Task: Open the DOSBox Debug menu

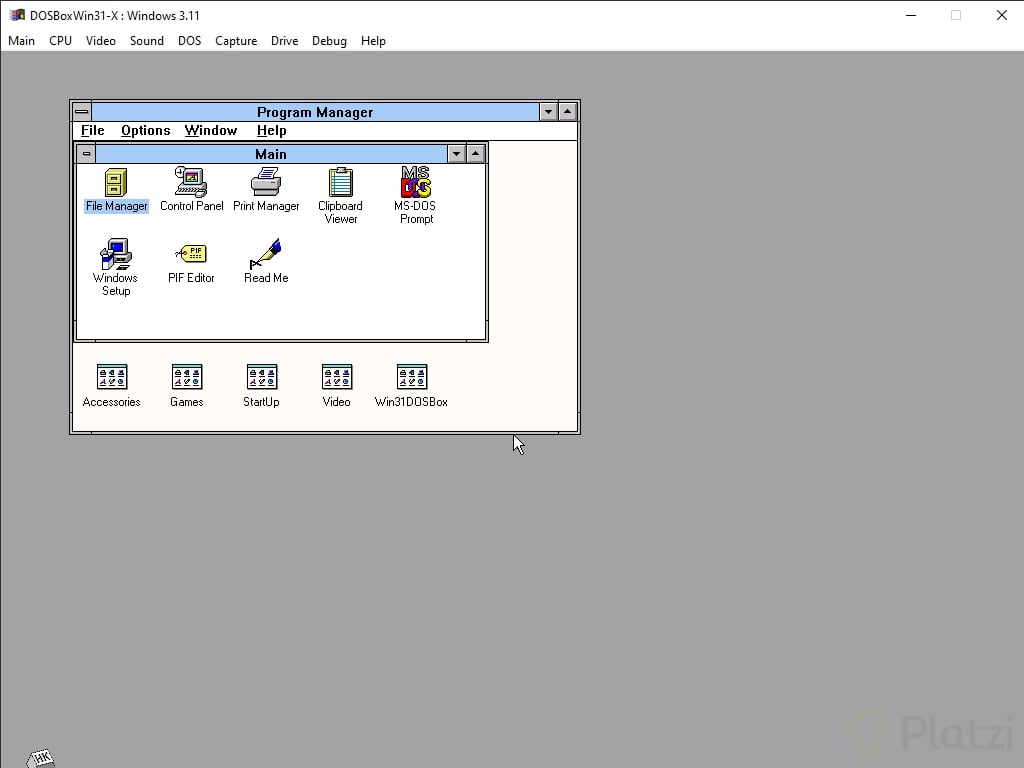Action: point(329,40)
